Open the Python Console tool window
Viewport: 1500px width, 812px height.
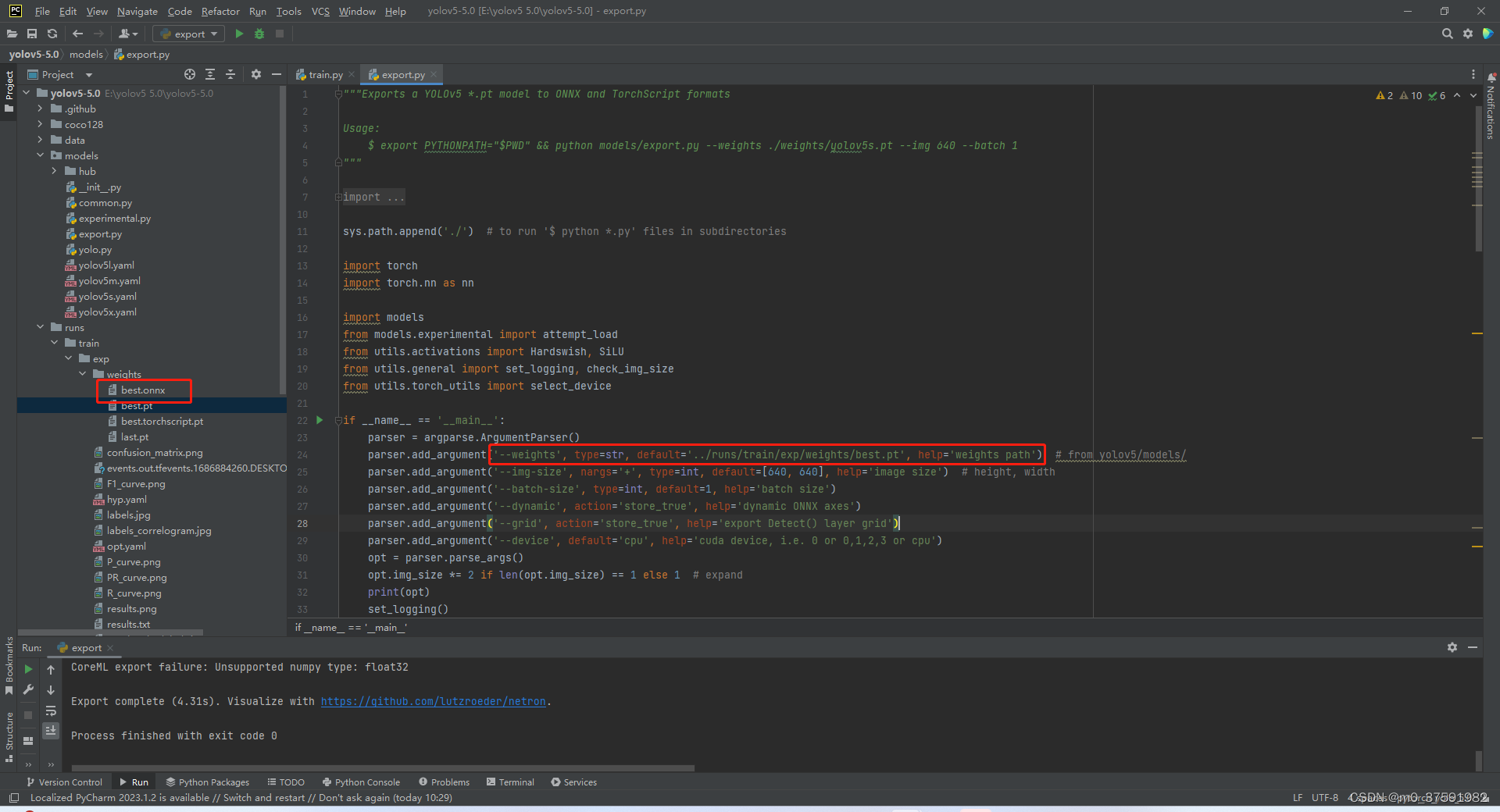[x=361, y=782]
